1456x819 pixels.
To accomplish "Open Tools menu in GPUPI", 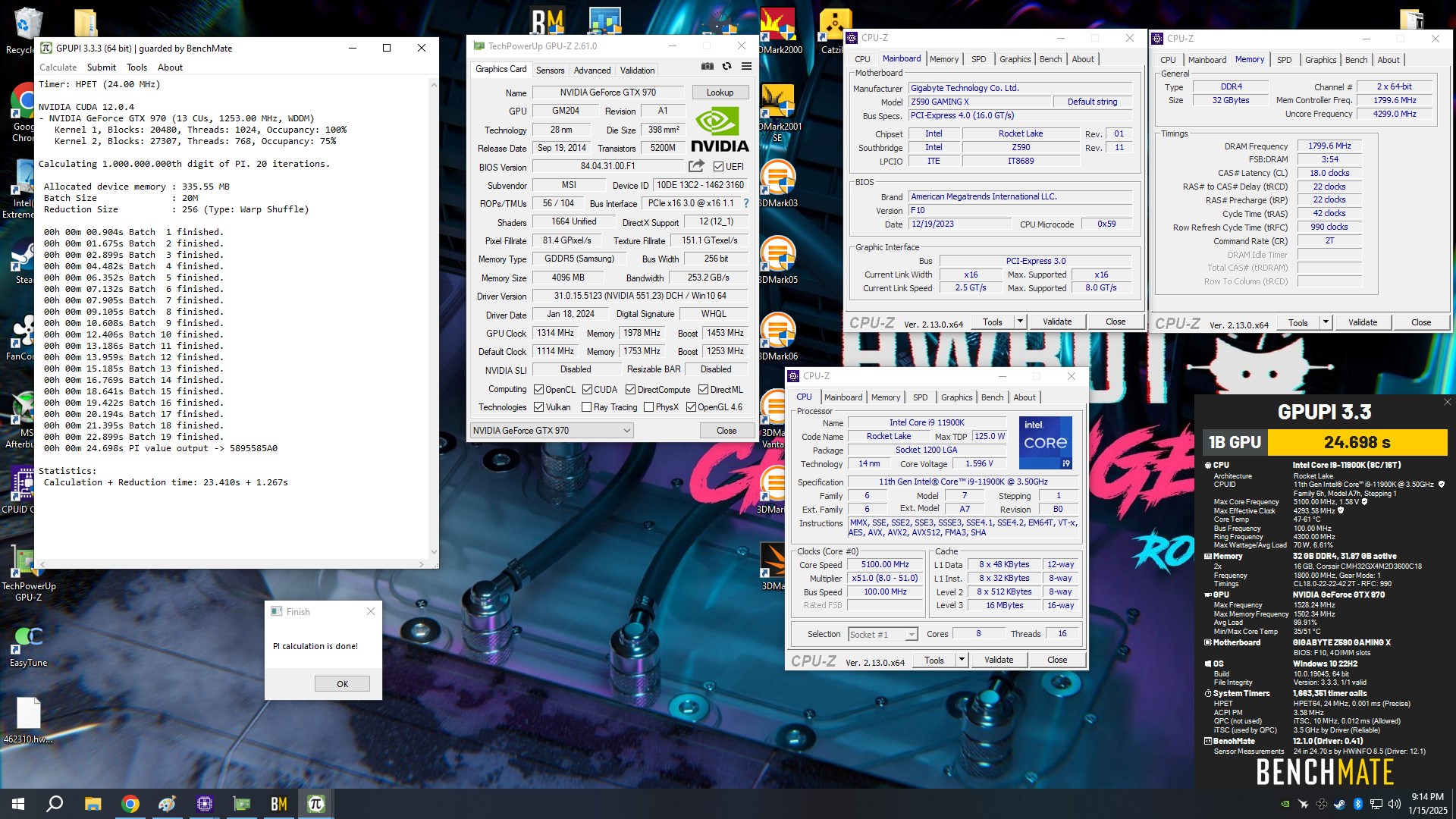I will (x=136, y=67).
